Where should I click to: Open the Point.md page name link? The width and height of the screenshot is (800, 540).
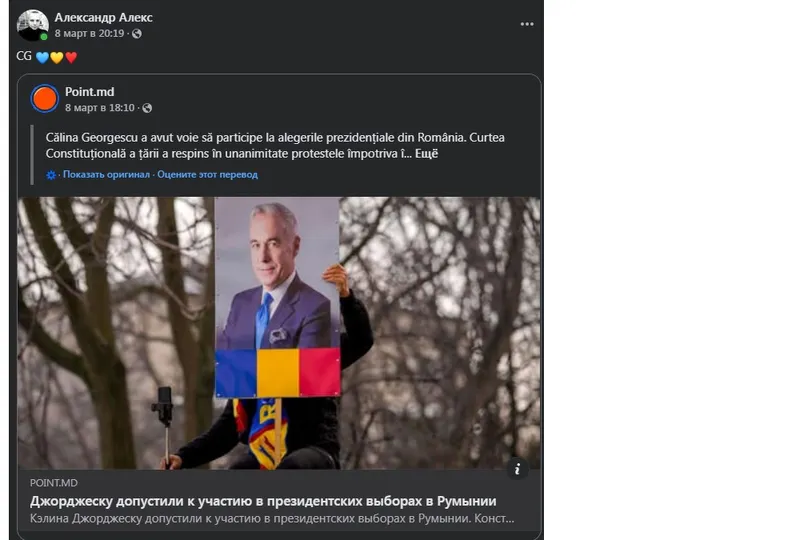[89, 92]
